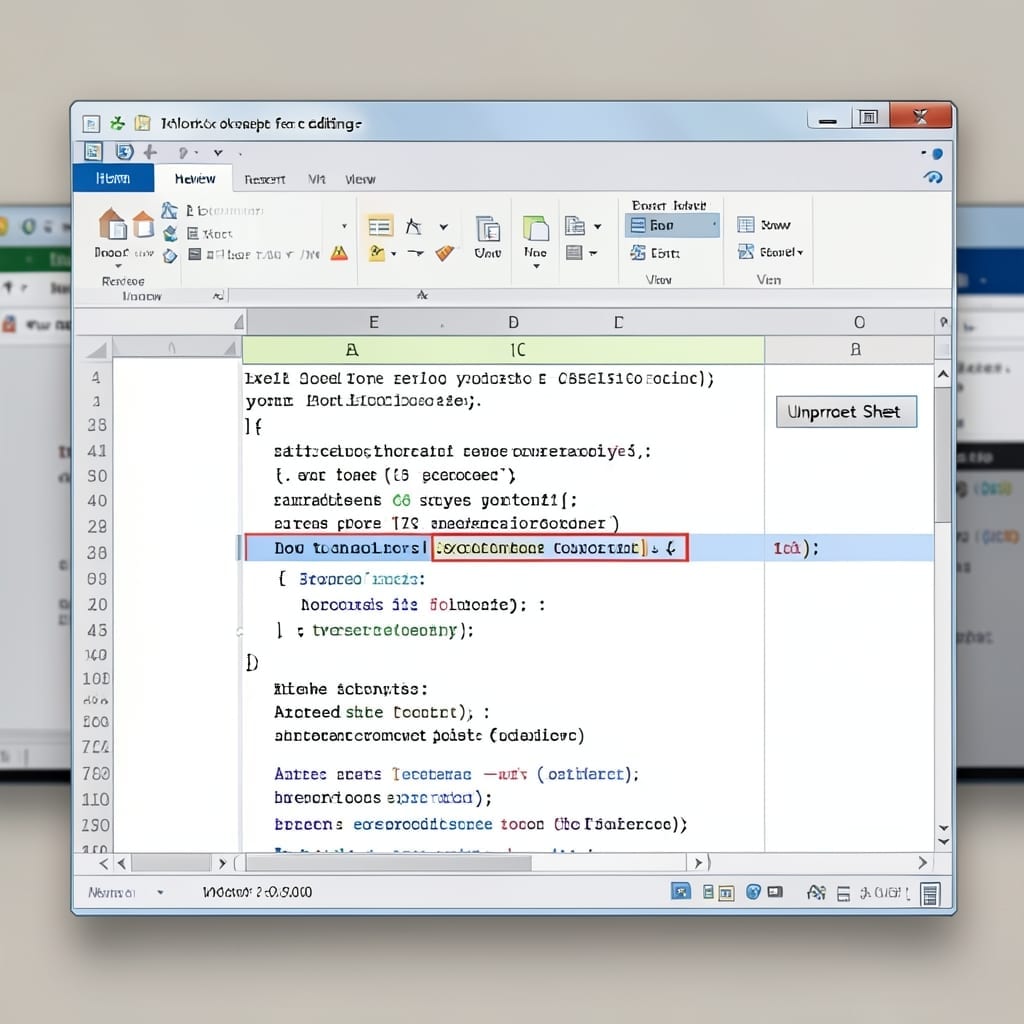1024x1024 pixels.
Task: Click the red-outlined highlighted code text
Action: coord(558,548)
